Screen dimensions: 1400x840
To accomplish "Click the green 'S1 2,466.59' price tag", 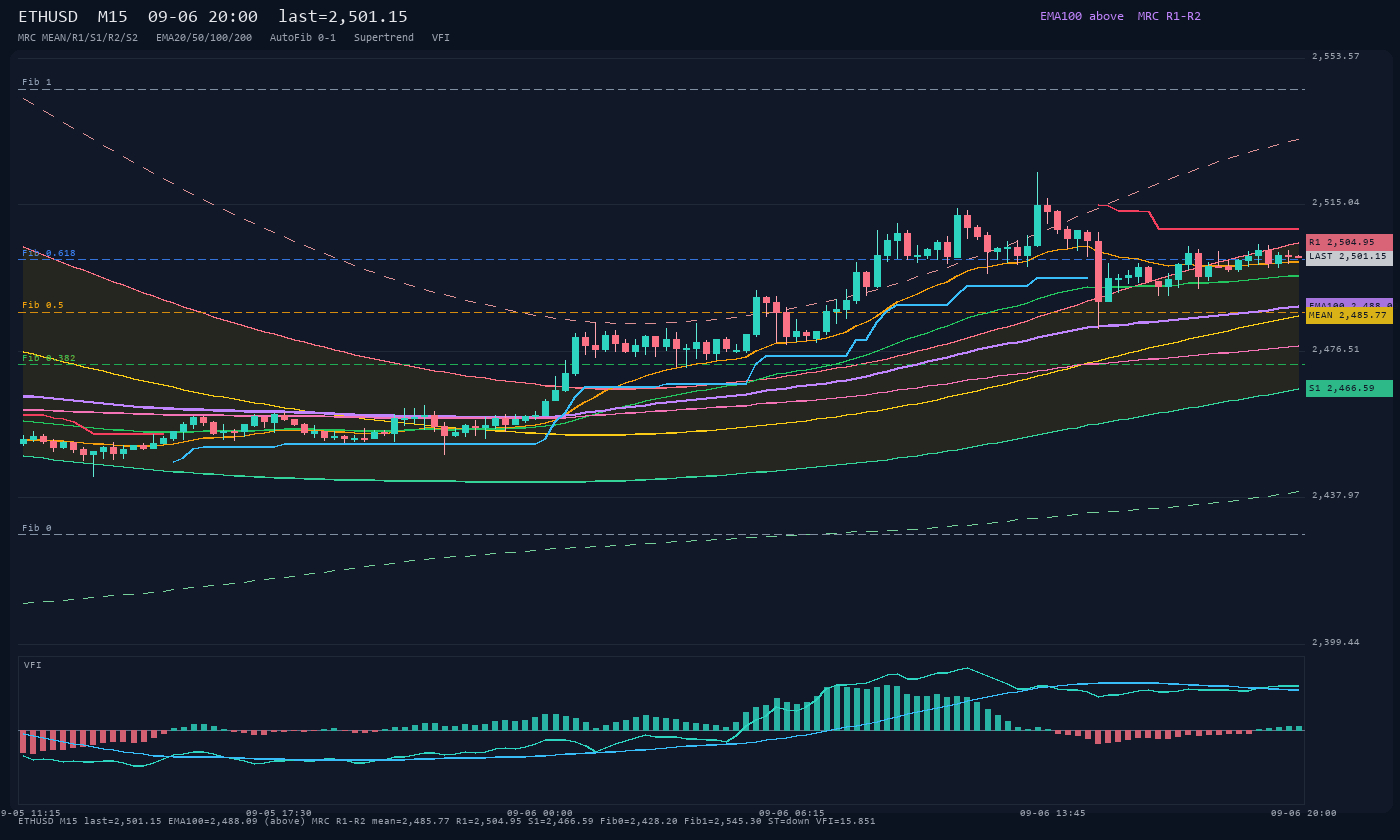I will (x=1349, y=388).
